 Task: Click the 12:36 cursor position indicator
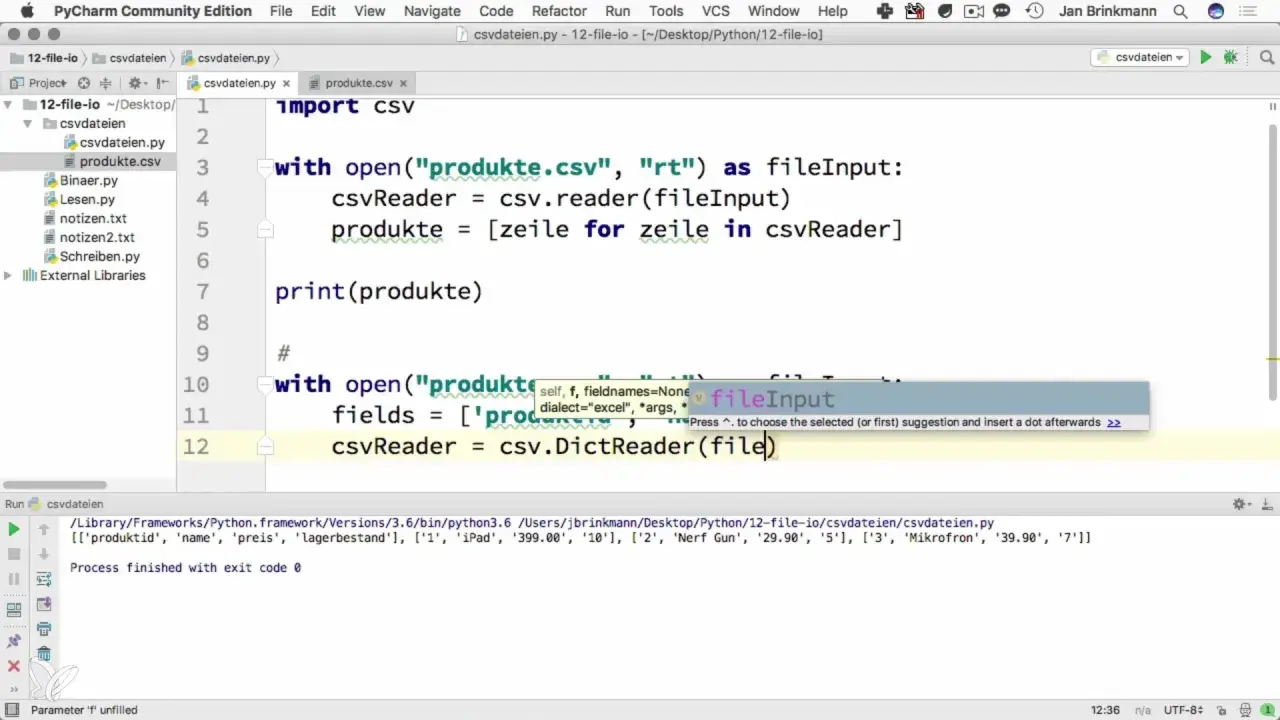coord(1105,710)
